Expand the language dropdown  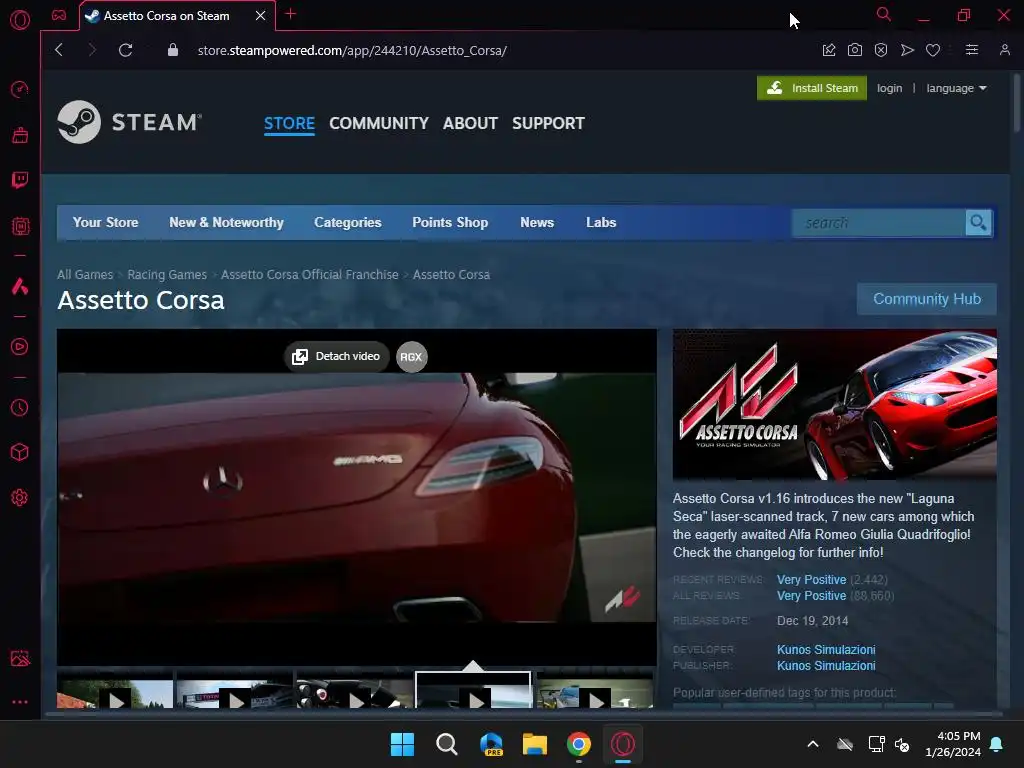(x=956, y=88)
